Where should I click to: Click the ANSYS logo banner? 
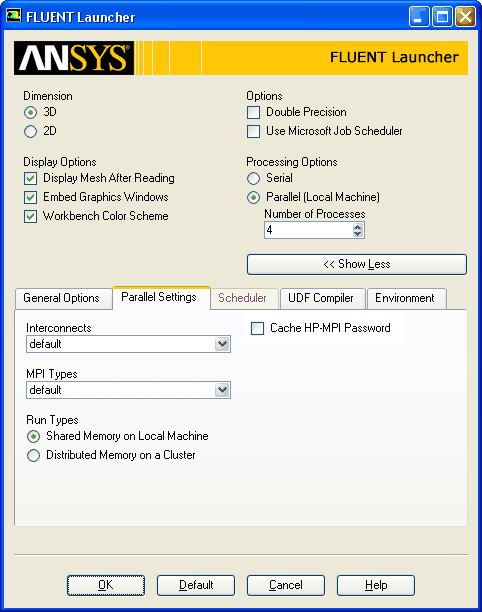(74, 58)
